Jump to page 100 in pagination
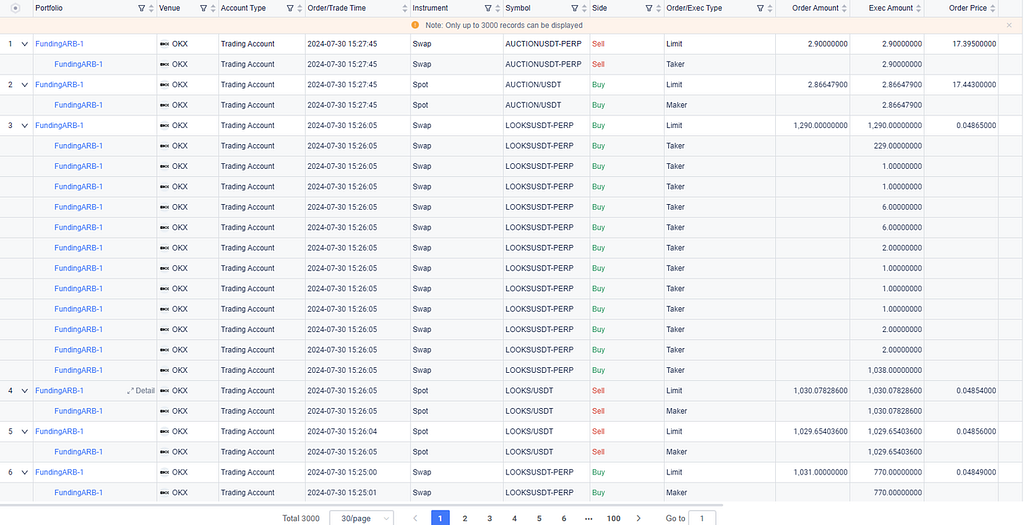The width and height of the screenshot is (1024, 525). coord(613,518)
